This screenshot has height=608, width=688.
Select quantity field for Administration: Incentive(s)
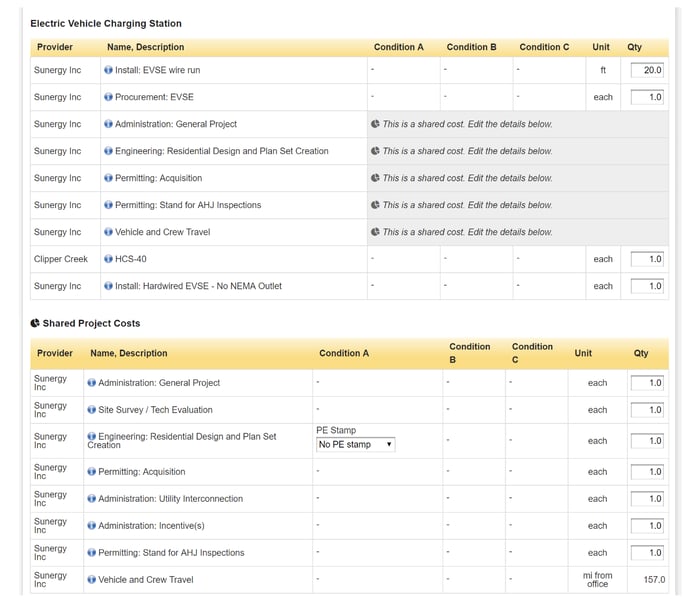pyautogui.click(x=647, y=526)
